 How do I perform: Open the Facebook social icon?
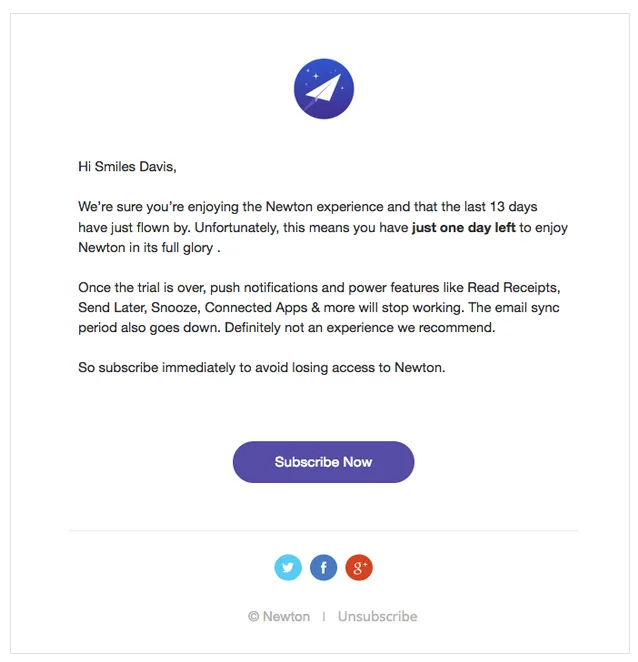click(323, 567)
